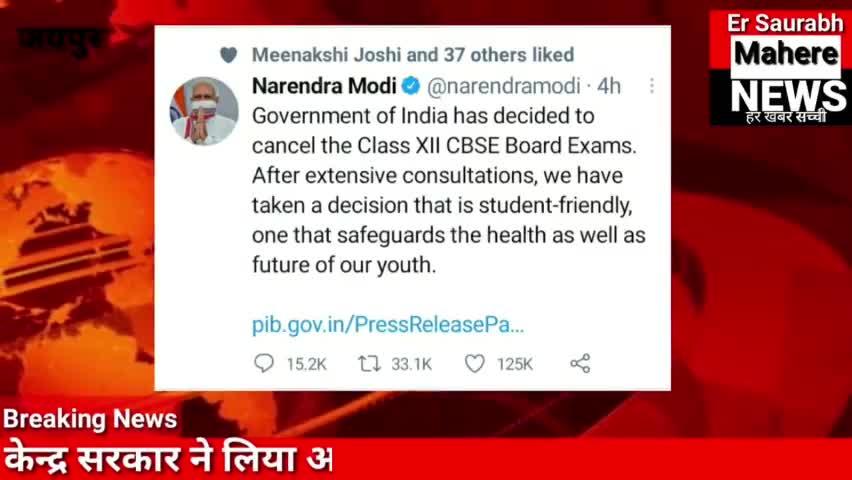
Task: Click the blue verified badge
Action: click(x=411, y=85)
